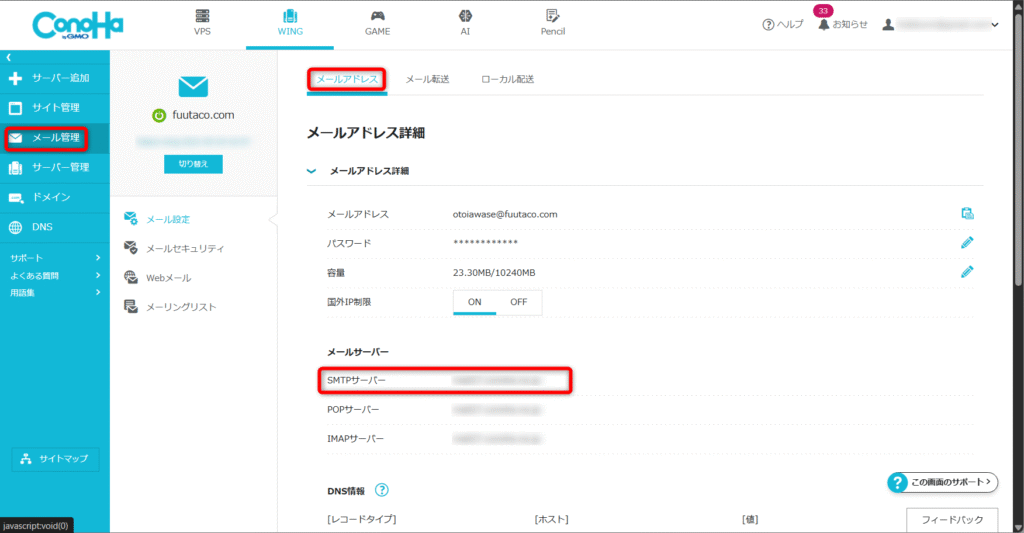Open the user account dropdown arrow
This screenshot has width=1024, height=533.
[x=994, y=25]
